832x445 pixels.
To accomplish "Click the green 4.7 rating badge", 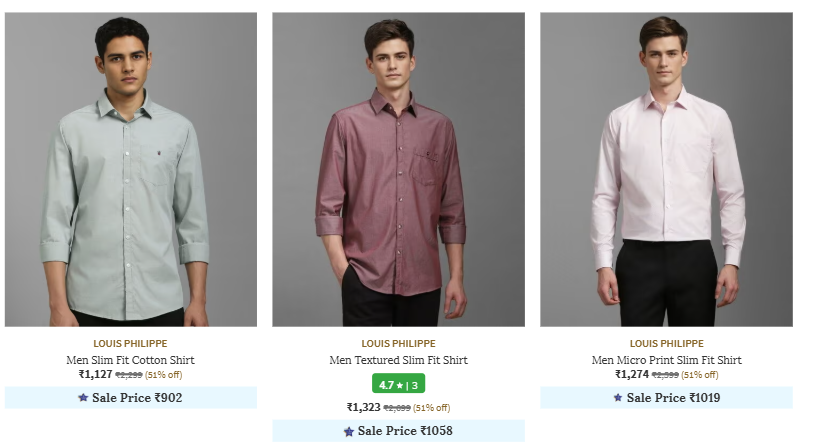I will pos(398,384).
